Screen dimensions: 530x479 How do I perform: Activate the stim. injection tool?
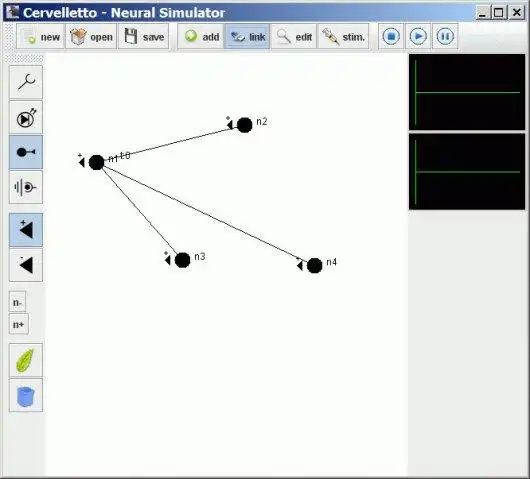coord(343,37)
